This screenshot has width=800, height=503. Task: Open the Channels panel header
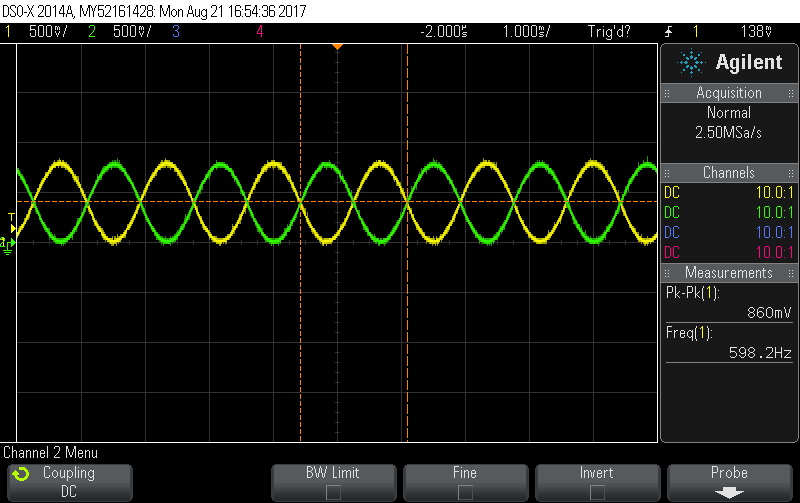coord(729,172)
